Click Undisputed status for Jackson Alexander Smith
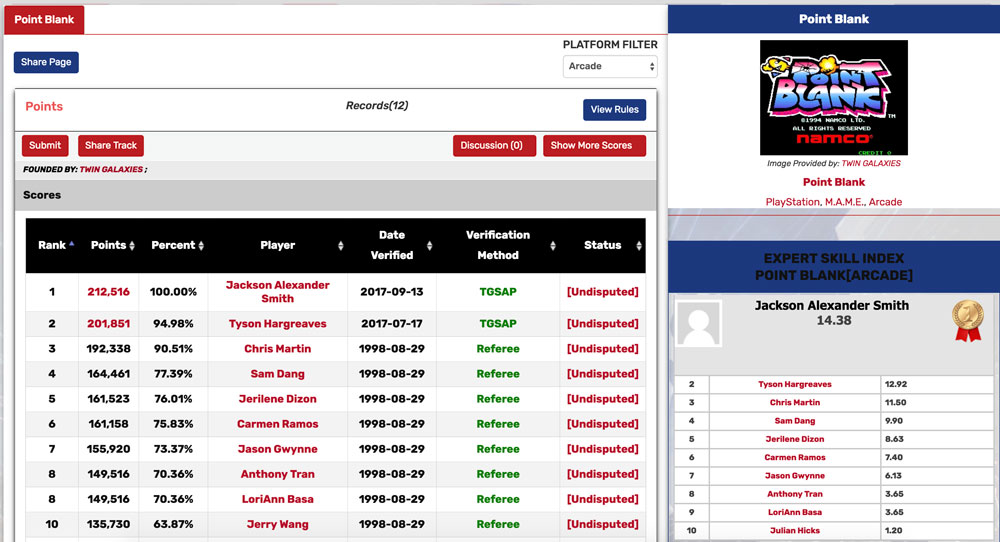The height and width of the screenshot is (542, 1000). point(603,292)
